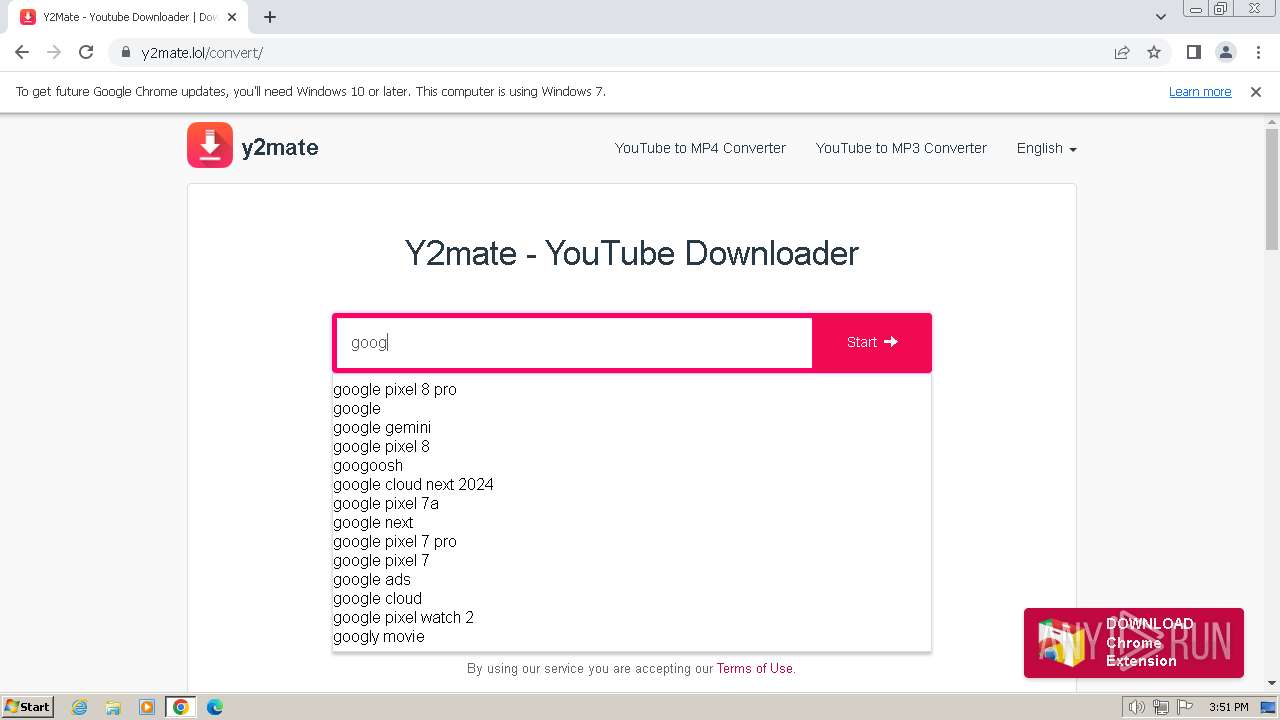Dismiss the Chrome update notification
This screenshot has width=1280, height=720.
click(x=1256, y=91)
